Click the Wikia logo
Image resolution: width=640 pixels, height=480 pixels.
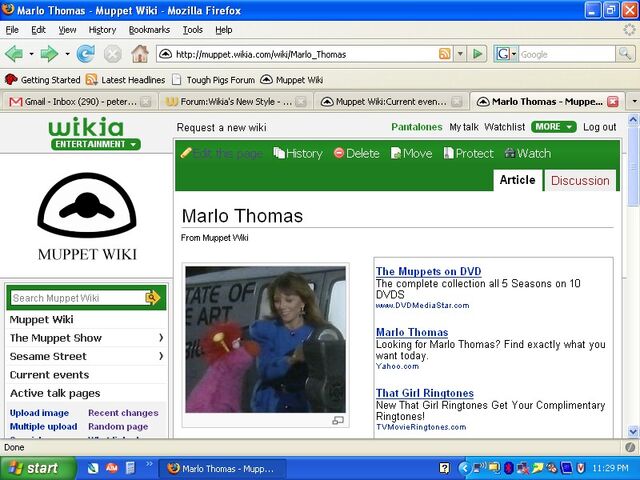pos(86,127)
